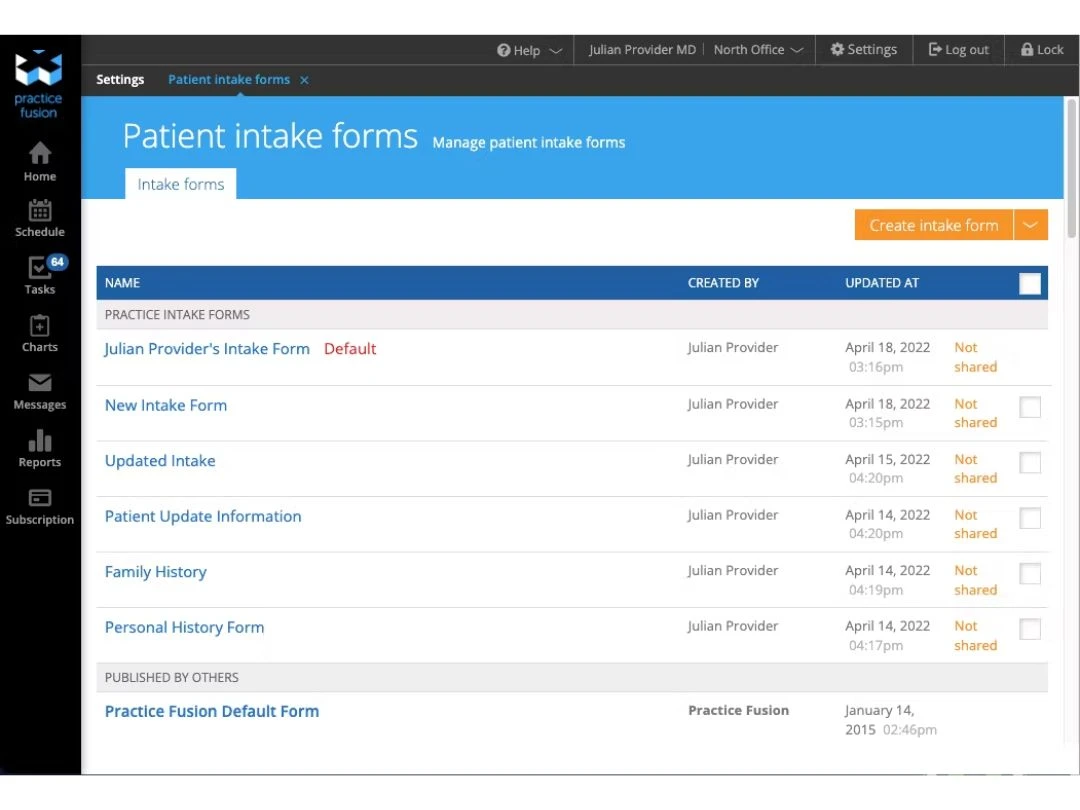Open the Updated Intake form link
Image resolution: width=1080 pixels, height=810 pixels.
(x=160, y=461)
